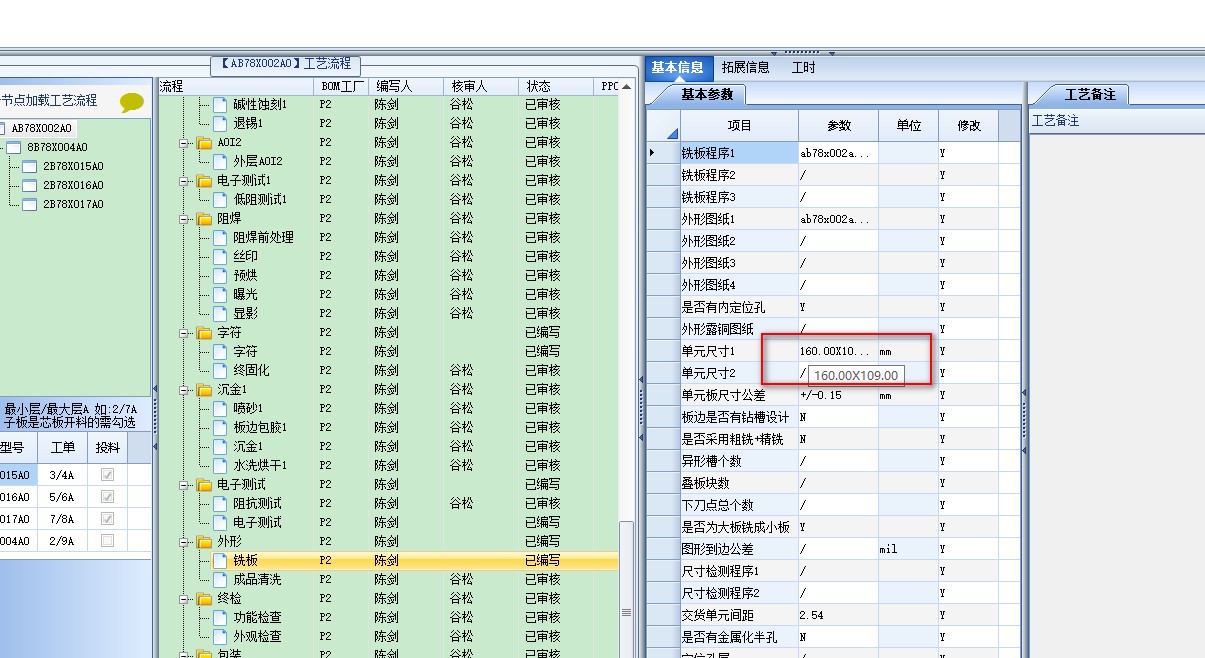This screenshot has height=658, width=1205.
Task: Click the 单元尺寸1 parameter cell 160.00X10...
Action: pyautogui.click(x=838, y=351)
